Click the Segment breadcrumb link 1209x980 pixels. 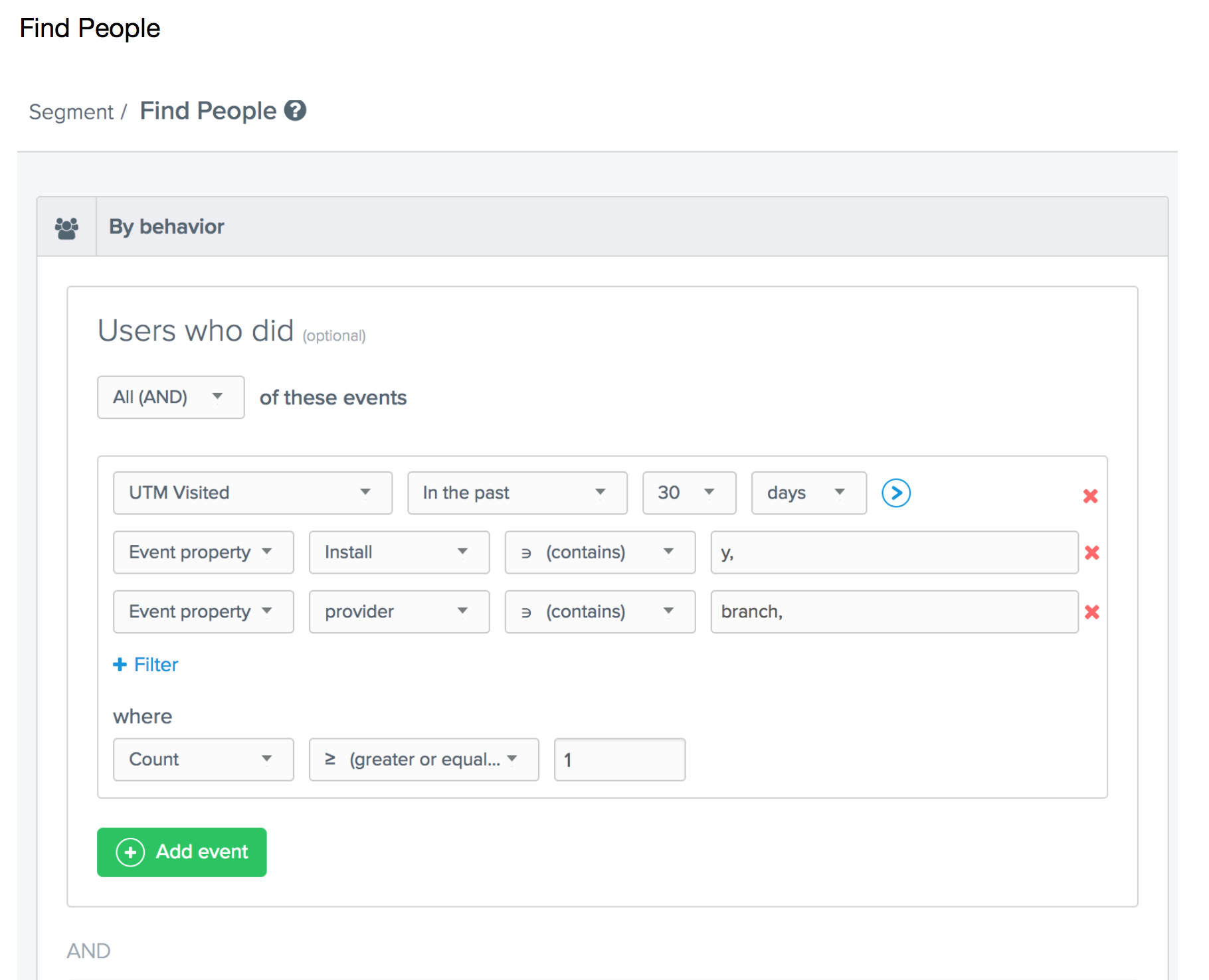click(x=71, y=112)
